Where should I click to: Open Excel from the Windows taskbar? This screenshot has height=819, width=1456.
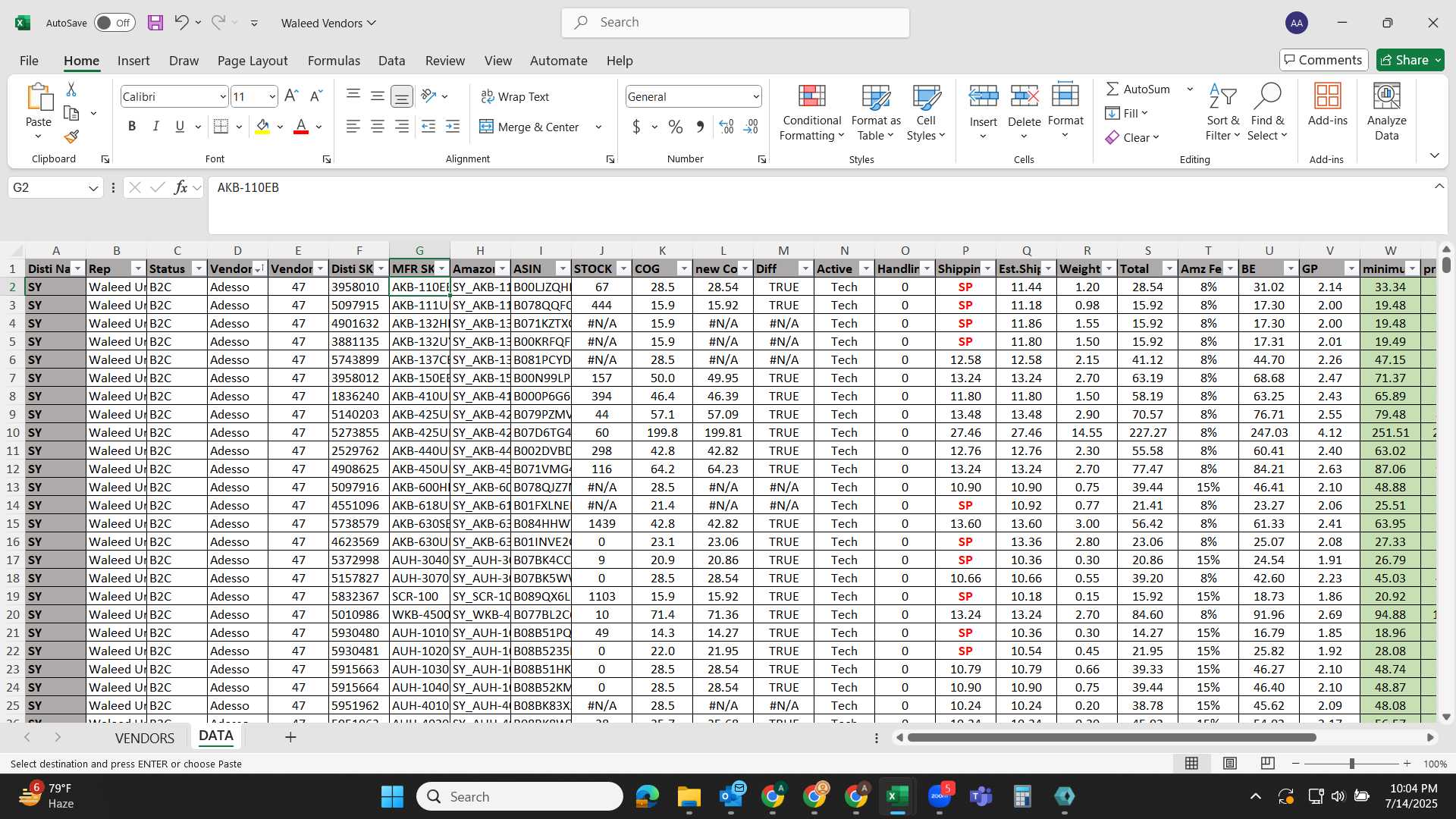coord(898,796)
